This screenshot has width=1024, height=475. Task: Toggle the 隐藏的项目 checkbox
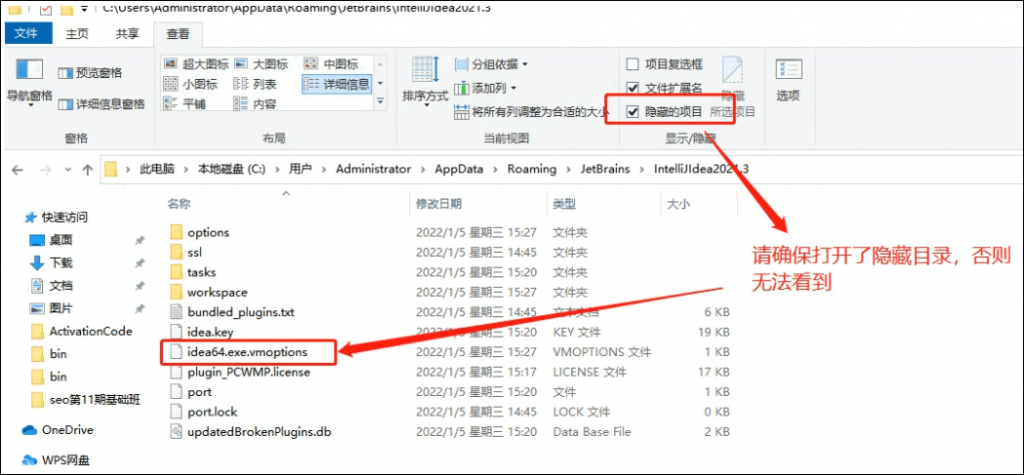pyautogui.click(x=632, y=112)
